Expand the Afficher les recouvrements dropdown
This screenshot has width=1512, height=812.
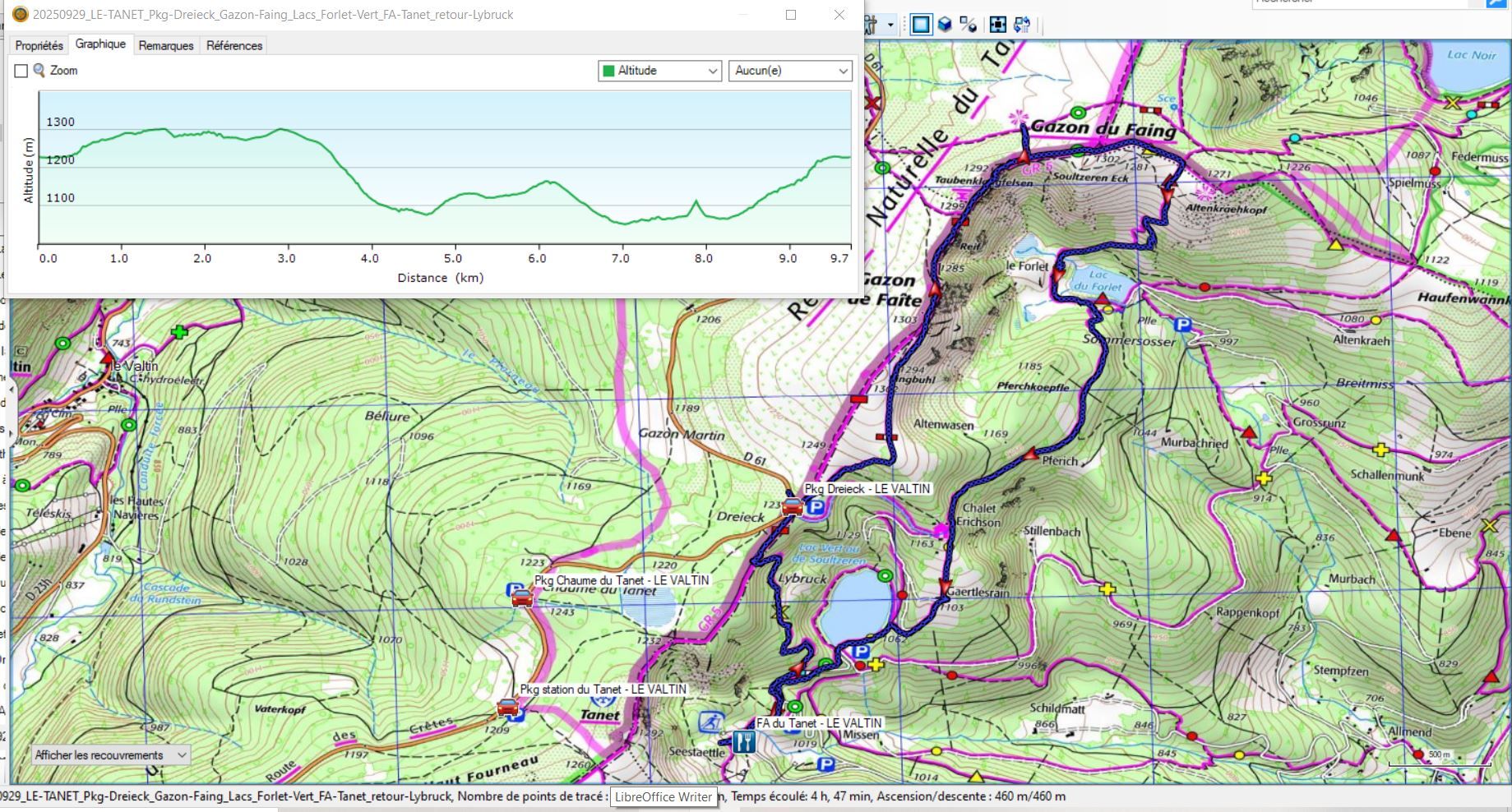click(110, 755)
